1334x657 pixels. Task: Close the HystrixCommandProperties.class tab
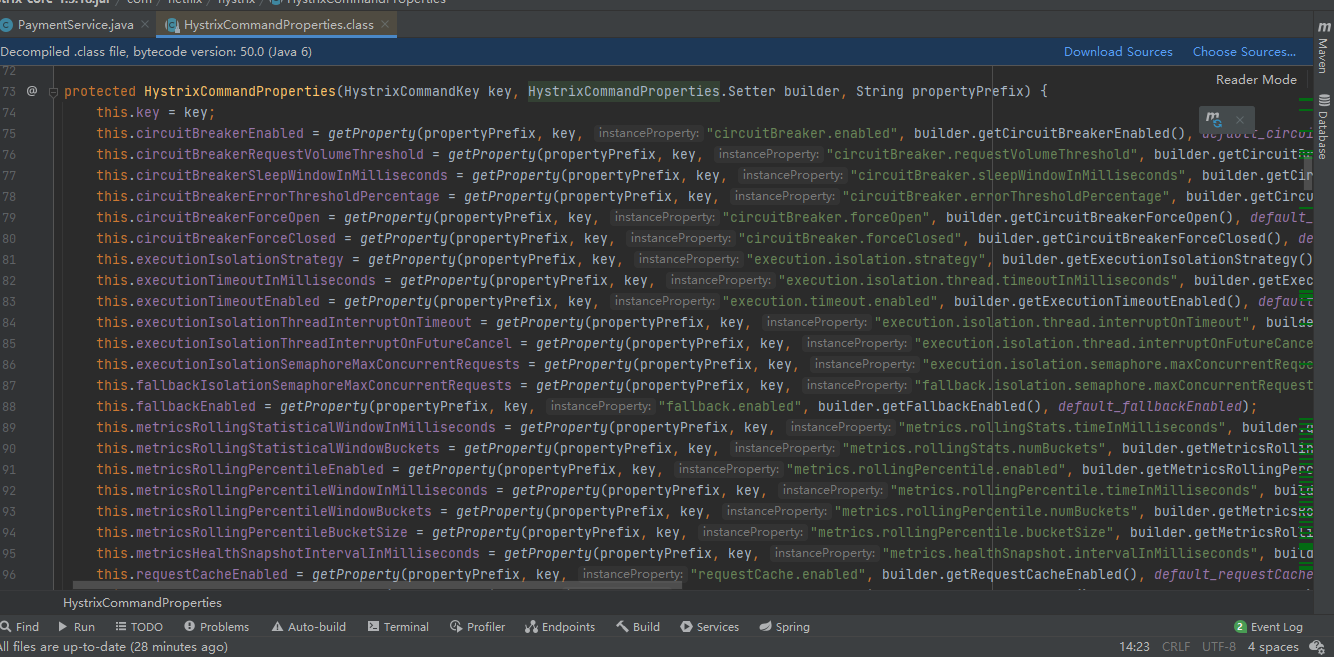[x=383, y=24]
